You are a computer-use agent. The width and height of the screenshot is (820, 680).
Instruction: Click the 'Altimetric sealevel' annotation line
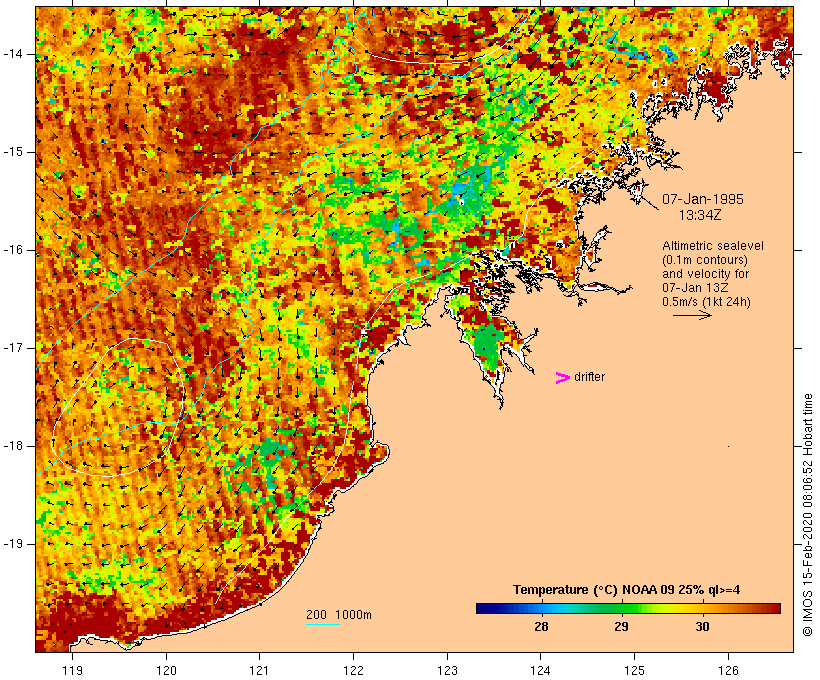click(713, 245)
